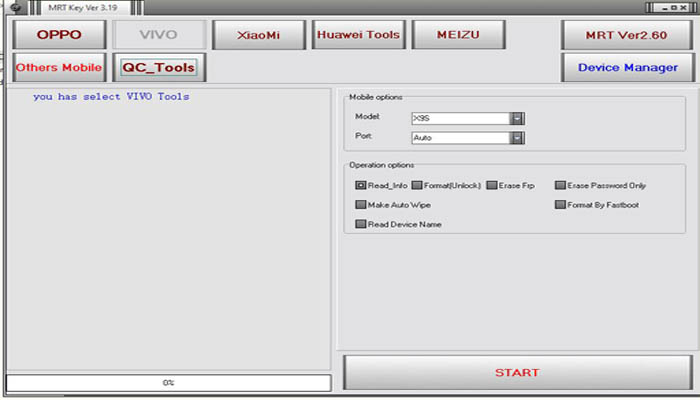Select the VIVO tools button
The height and width of the screenshot is (400, 700).
point(159,34)
